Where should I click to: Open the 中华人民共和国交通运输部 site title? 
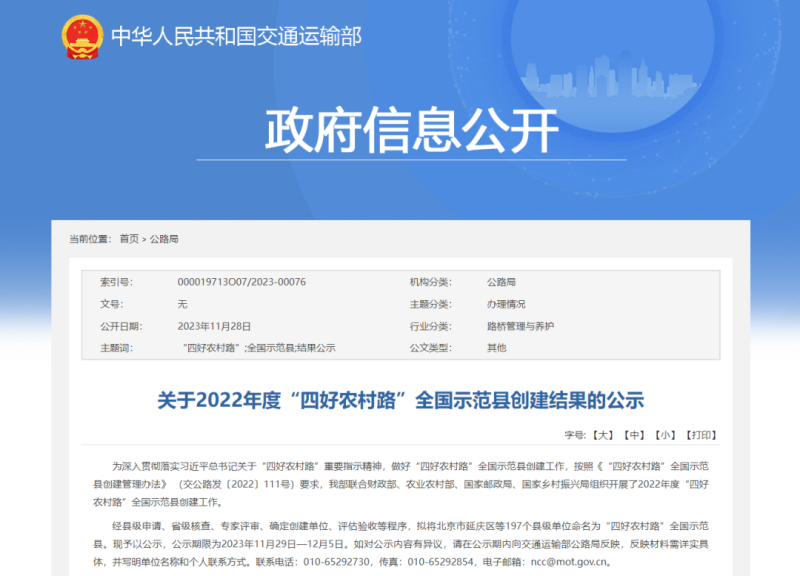click(x=236, y=36)
